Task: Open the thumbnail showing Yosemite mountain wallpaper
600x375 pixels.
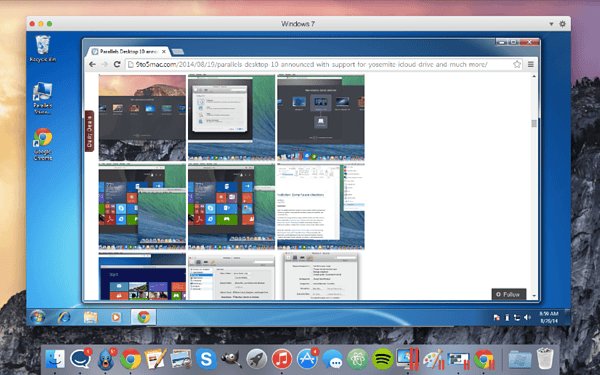Action: coord(142,117)
